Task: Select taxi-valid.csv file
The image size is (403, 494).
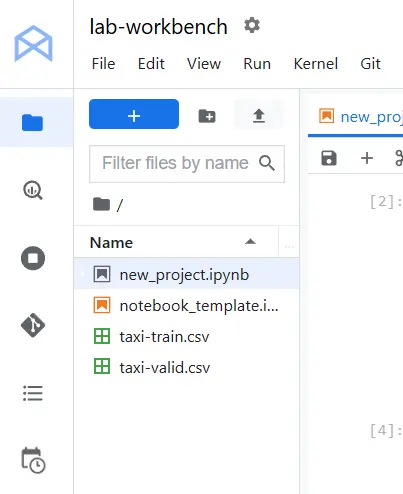Action: click(x=187, y=367)
